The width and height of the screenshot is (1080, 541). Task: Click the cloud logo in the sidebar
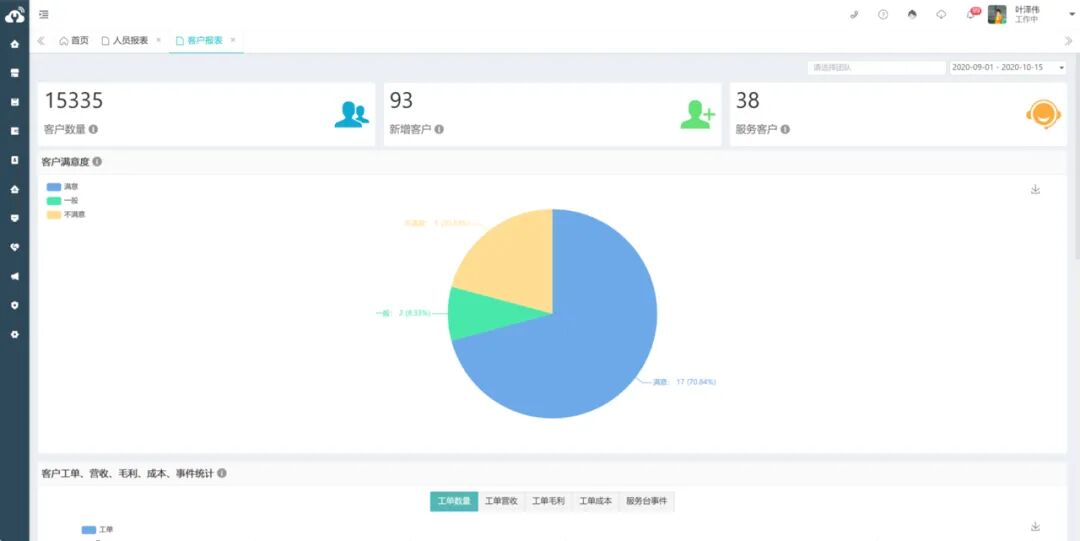tap(14, 14)
